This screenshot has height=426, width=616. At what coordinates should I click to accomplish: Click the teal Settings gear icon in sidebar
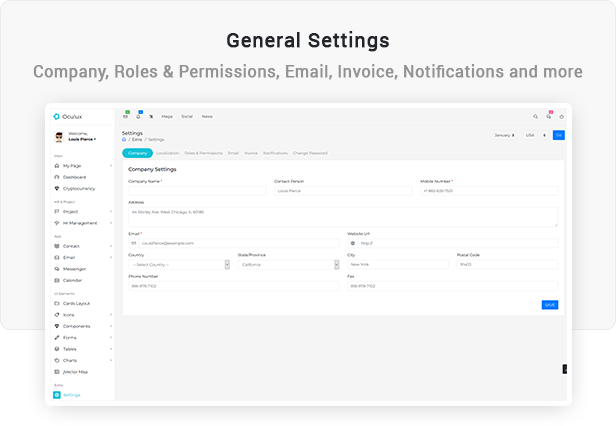coord(57,395)
